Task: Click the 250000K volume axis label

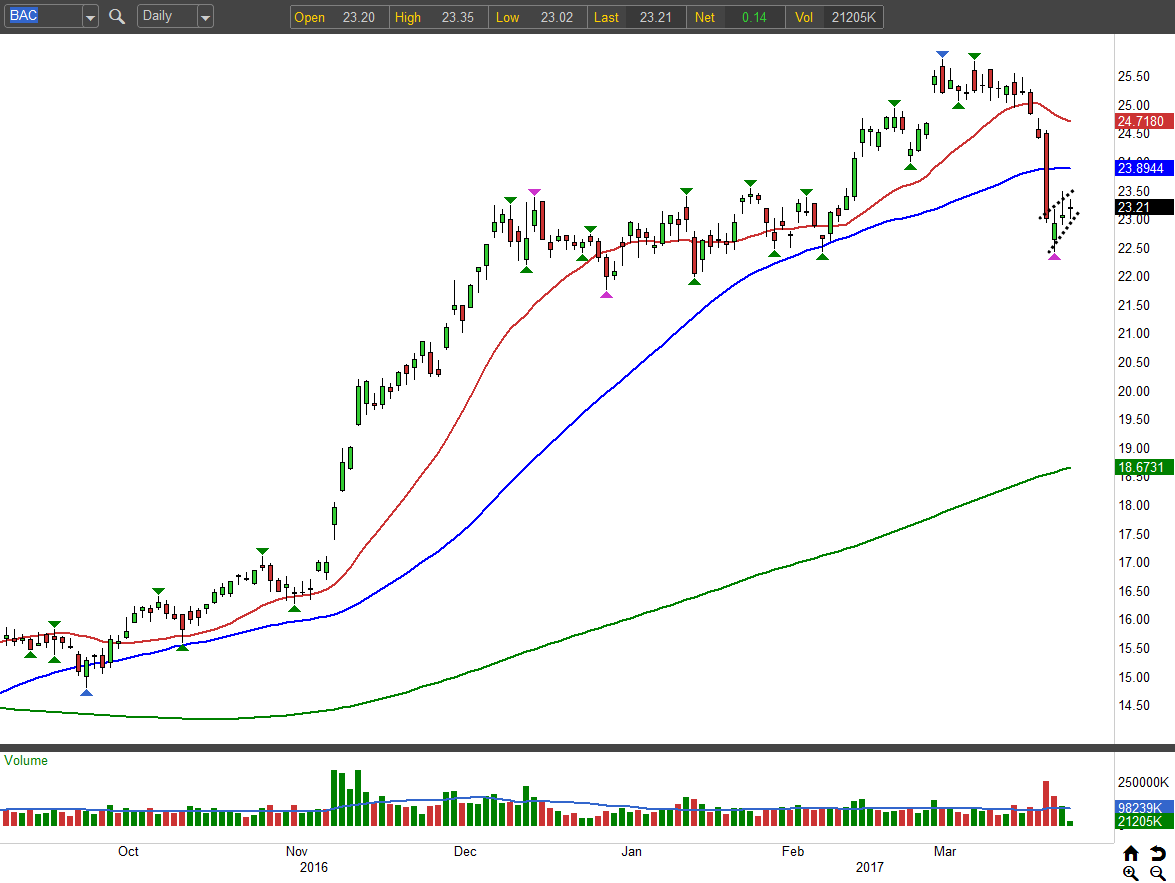Action: point(1143,783)
